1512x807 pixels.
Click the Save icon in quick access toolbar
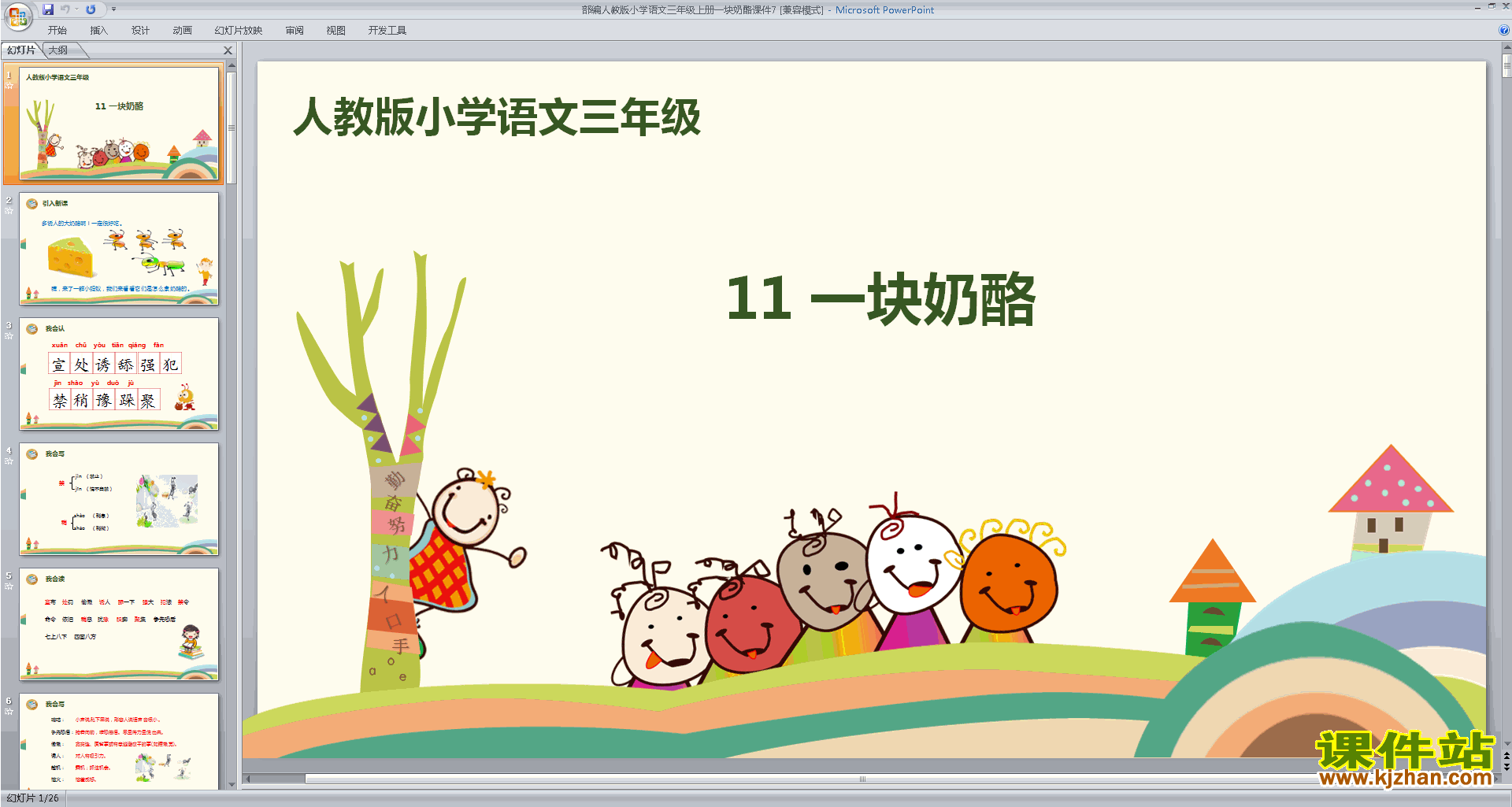(x=48, y=9)
